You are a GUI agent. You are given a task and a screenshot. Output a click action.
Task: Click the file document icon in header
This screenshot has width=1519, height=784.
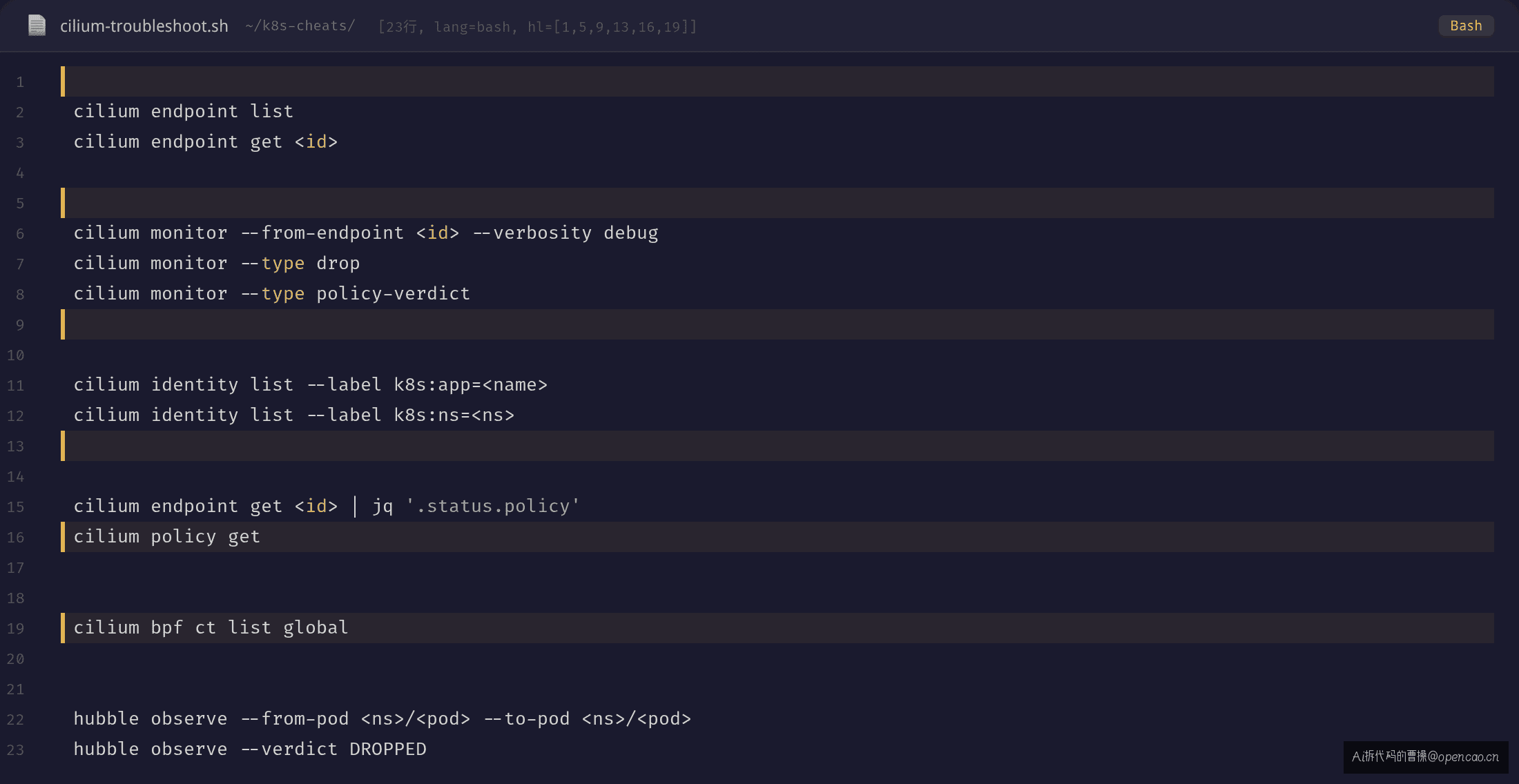[x=37, y=26]
